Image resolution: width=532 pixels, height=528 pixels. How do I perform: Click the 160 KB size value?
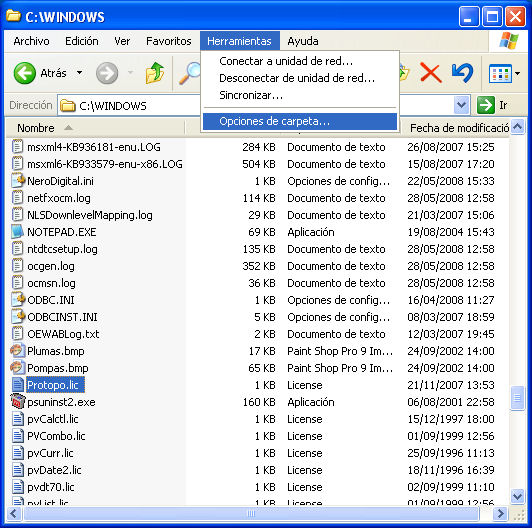click(x=259, y=402)
